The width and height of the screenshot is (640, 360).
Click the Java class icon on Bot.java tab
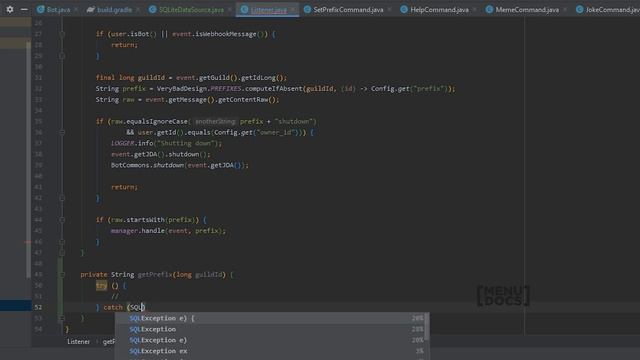point(40,9)
